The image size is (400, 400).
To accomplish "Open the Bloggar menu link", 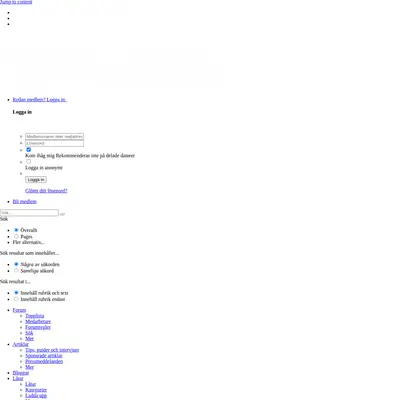I will click(21, 373).
